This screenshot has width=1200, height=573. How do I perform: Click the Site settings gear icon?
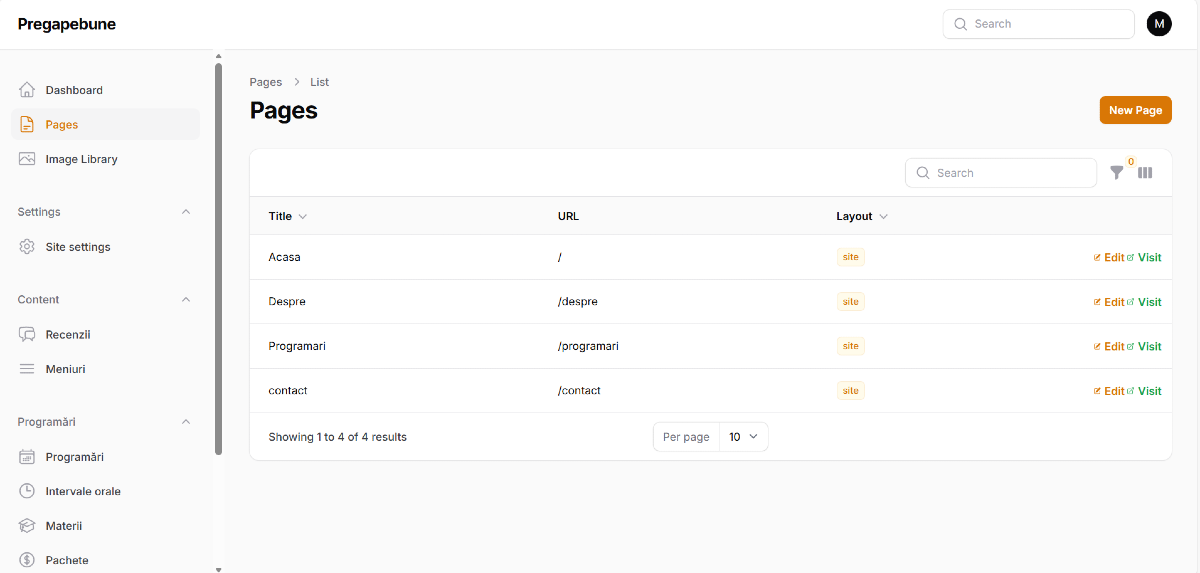27,247
